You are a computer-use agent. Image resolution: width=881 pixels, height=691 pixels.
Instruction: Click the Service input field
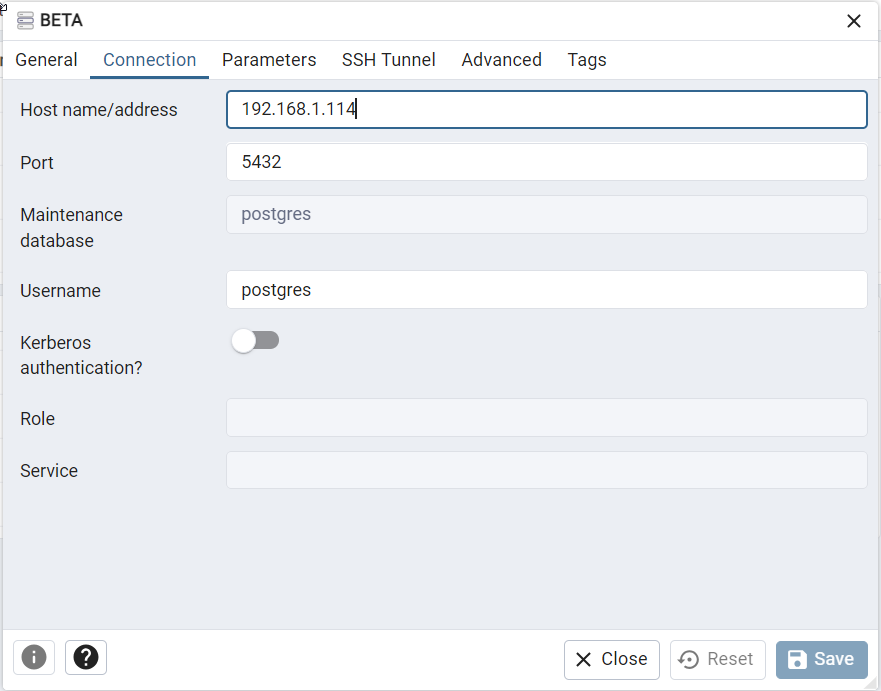coord(546,470)
